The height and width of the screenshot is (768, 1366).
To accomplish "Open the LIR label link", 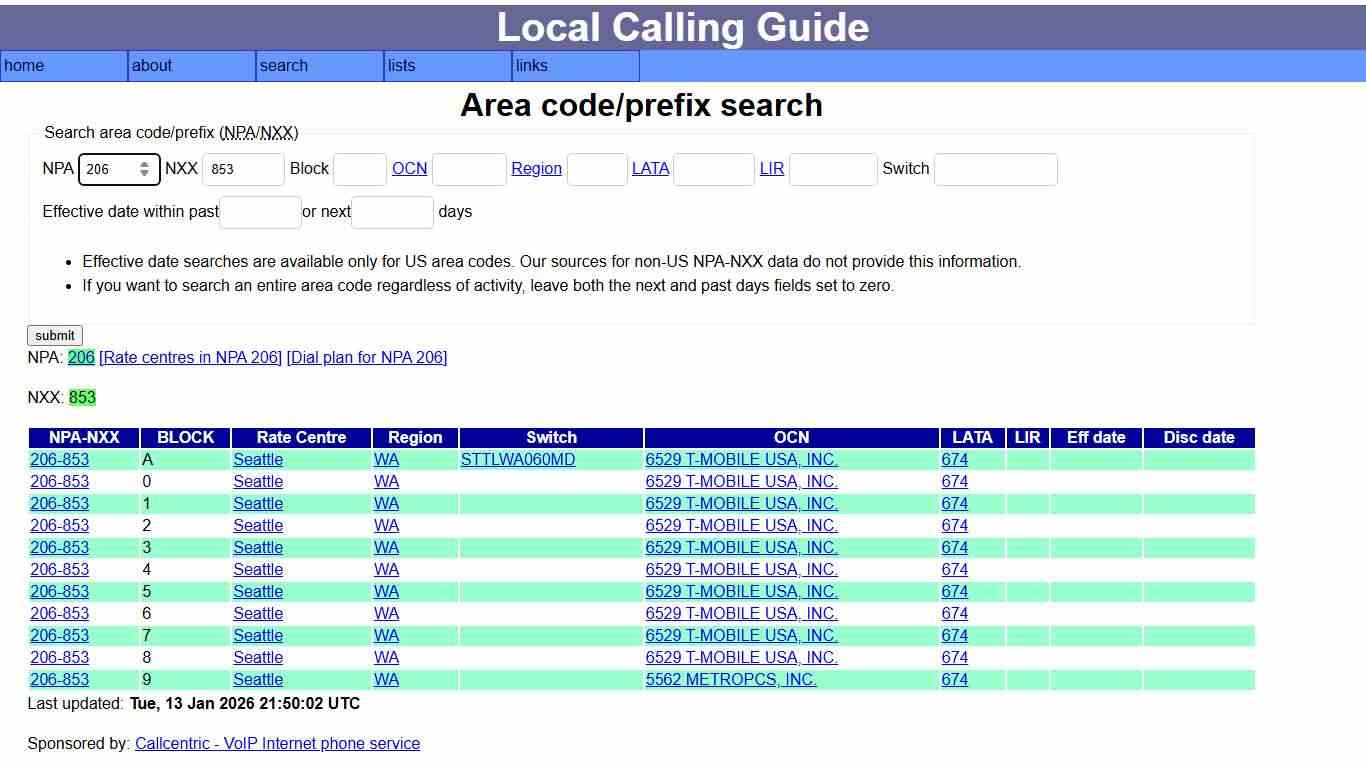I will pyautogui.click(x=771, y=168).
